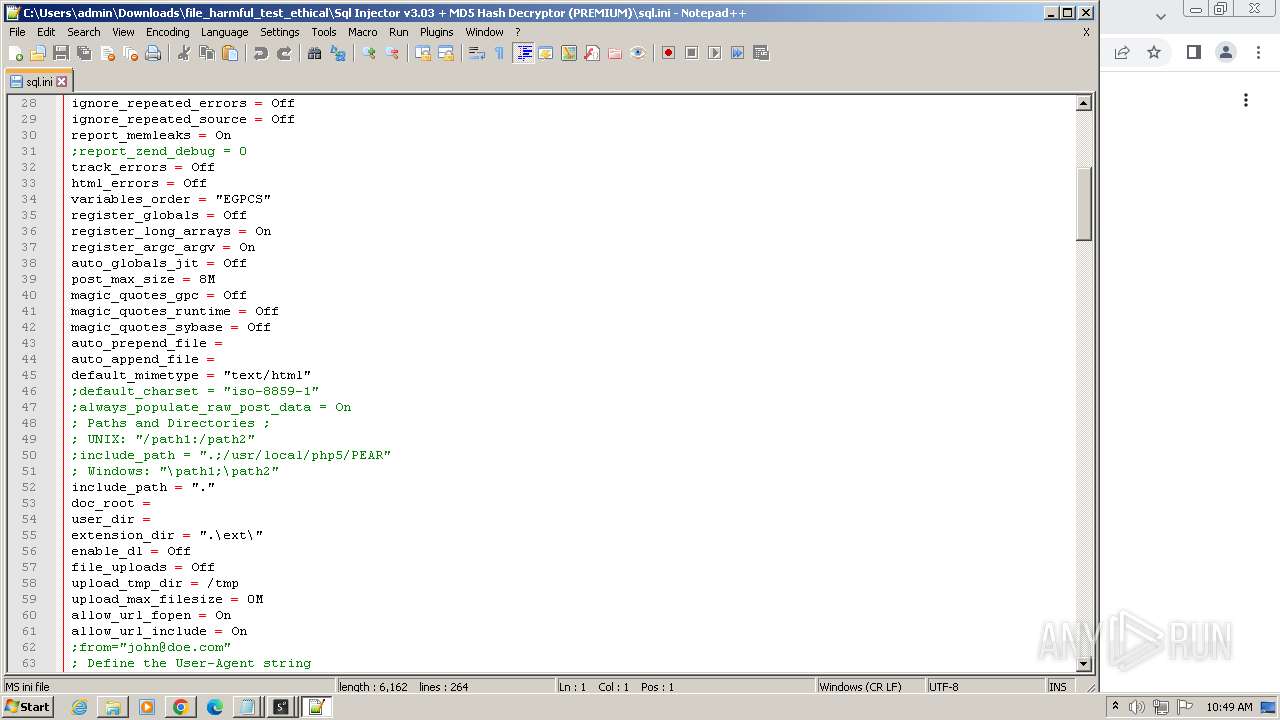
Task: Start macro recording with red record button
Action: click(668, 53)
